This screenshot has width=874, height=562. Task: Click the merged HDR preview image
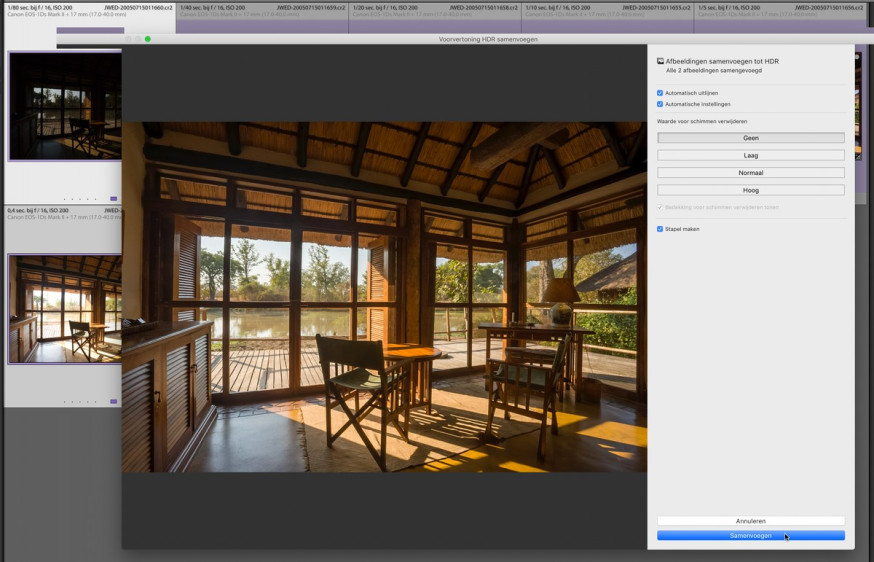click(x=385, y=297)
